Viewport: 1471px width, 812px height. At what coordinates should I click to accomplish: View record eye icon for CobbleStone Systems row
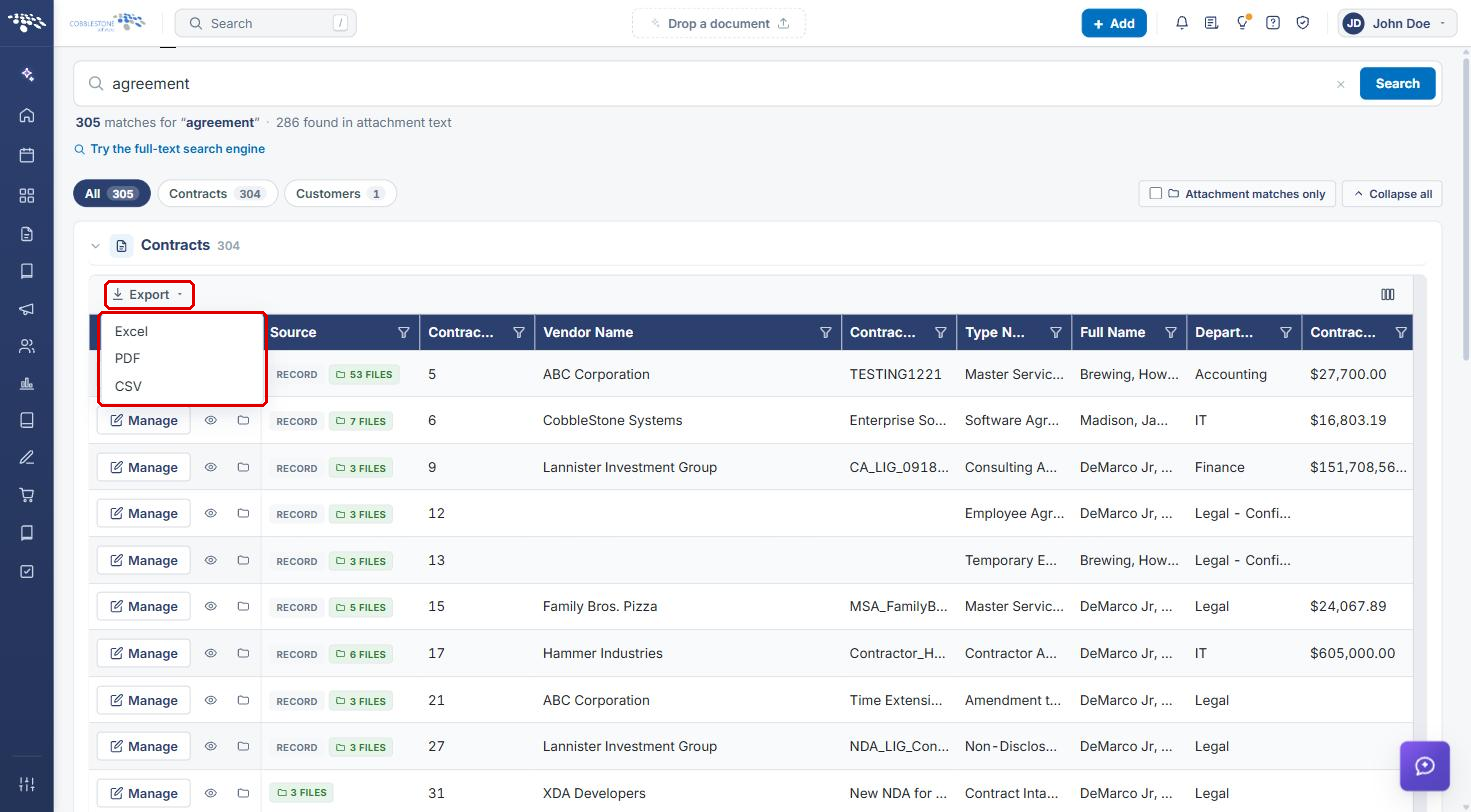coord(211,421)
